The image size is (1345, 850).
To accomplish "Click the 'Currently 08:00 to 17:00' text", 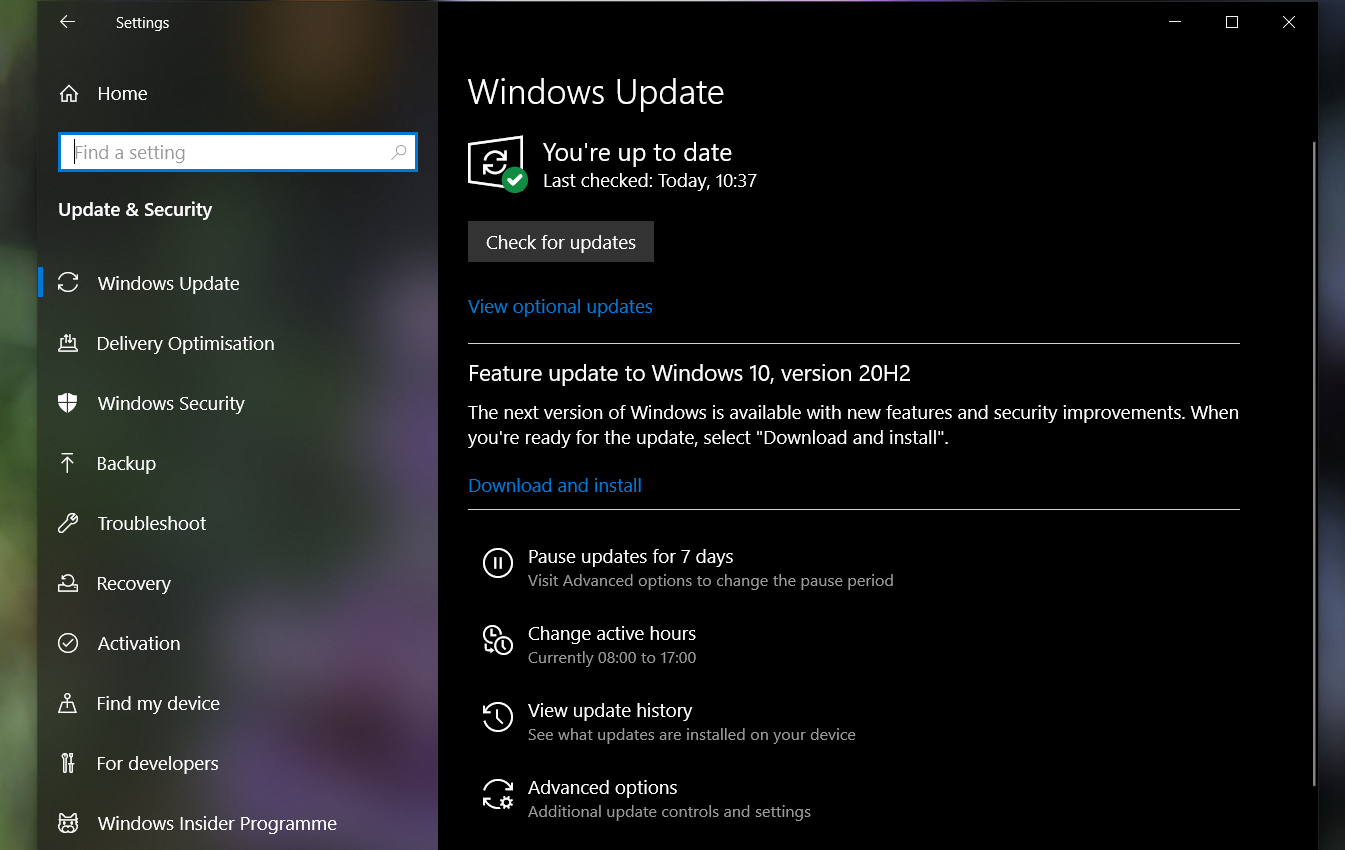I will click(x=612, y=658).
